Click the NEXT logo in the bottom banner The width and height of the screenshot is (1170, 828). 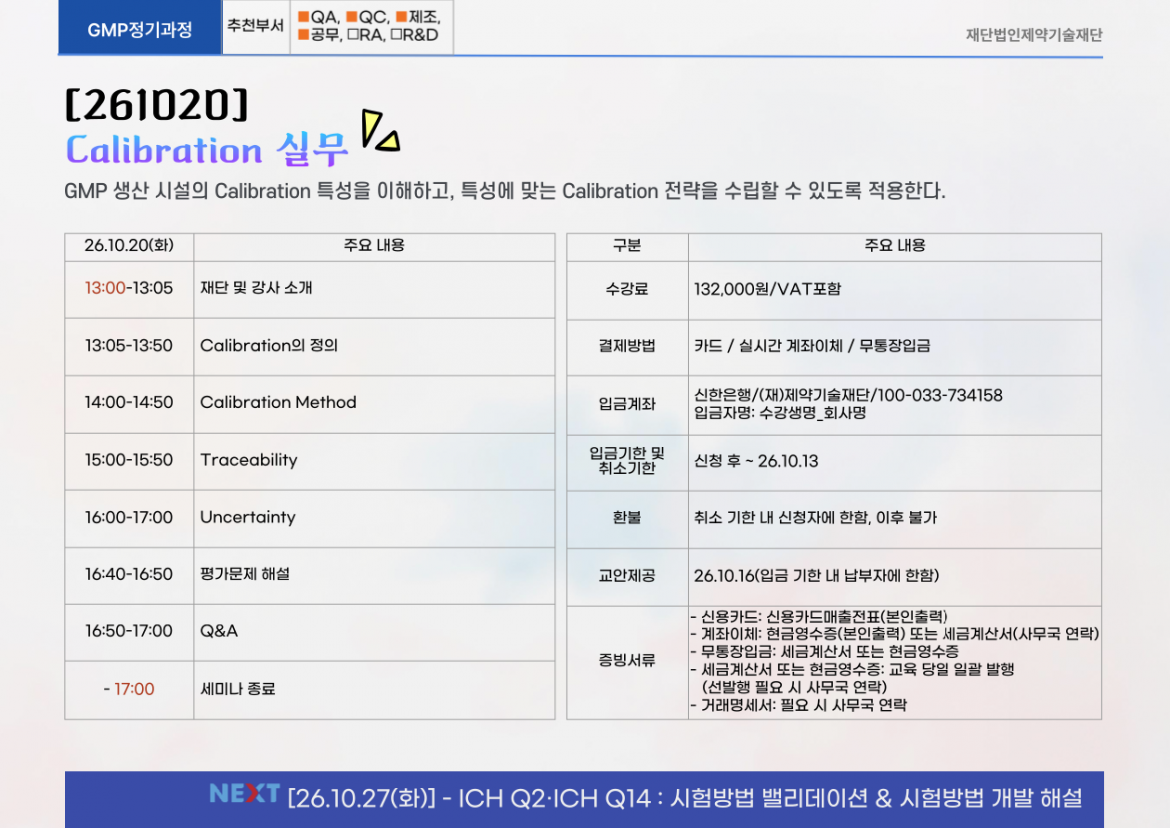(244, 794)
